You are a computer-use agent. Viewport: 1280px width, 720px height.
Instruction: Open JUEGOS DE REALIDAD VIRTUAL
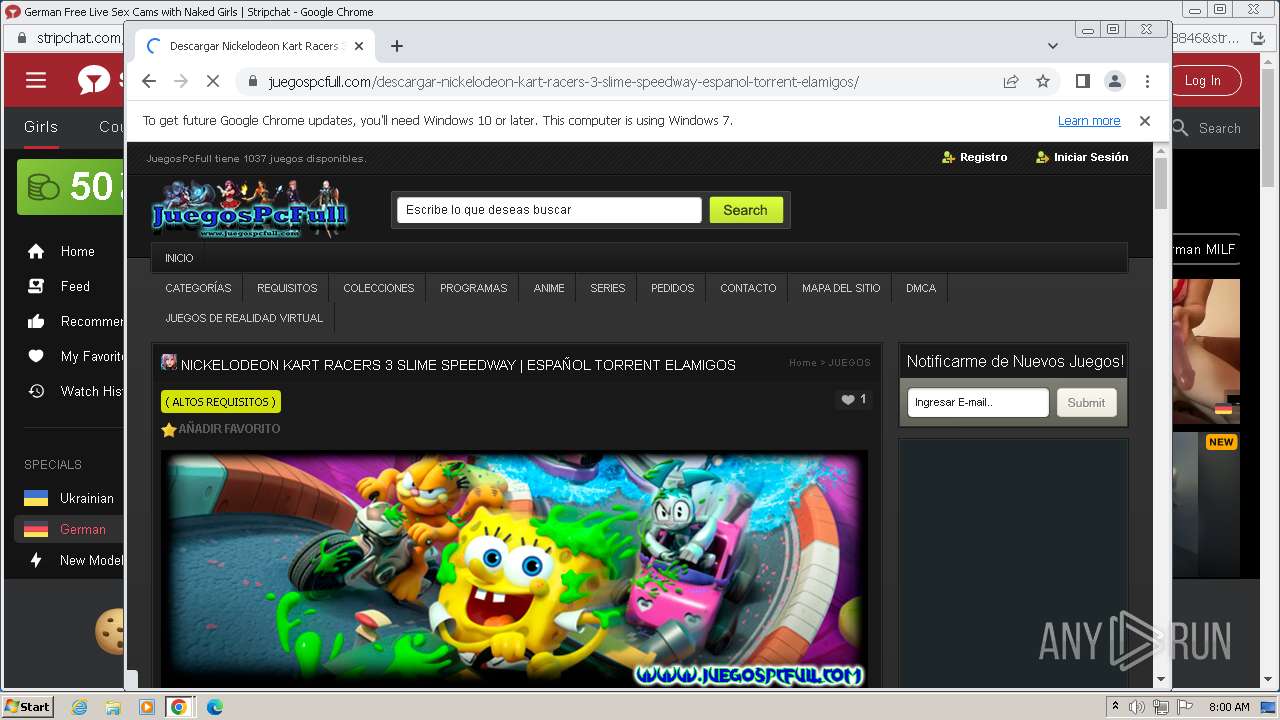(x=244, y=318)
